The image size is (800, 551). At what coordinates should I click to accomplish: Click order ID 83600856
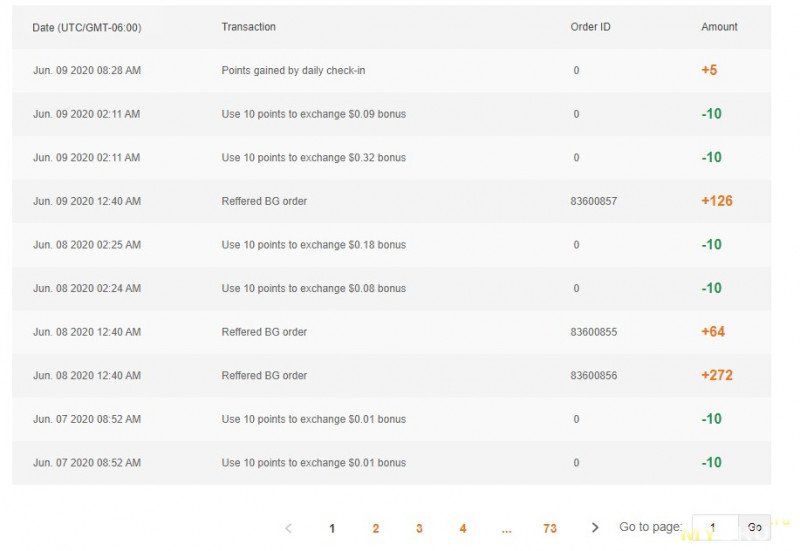pos(593,375)
